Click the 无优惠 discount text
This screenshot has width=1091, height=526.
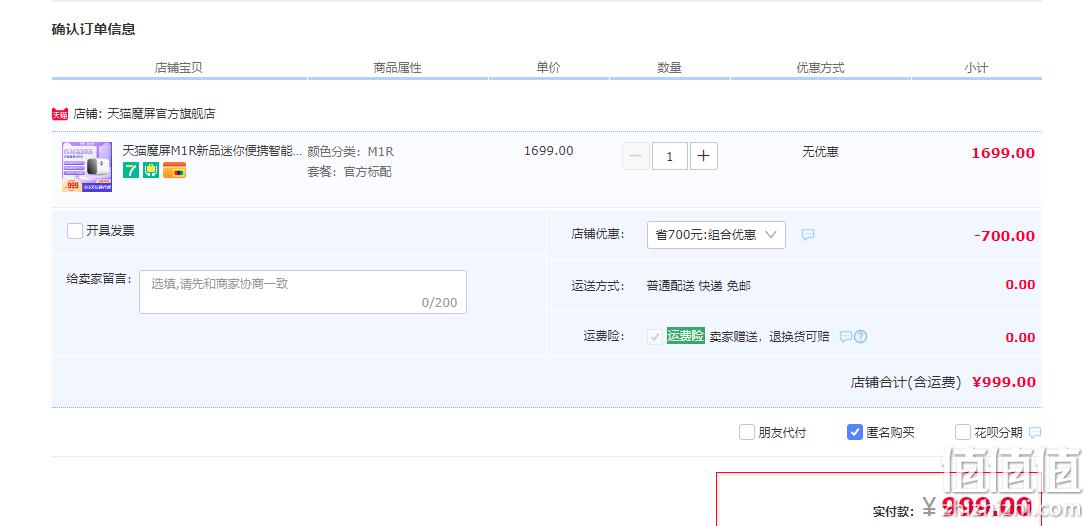(820, 151)
